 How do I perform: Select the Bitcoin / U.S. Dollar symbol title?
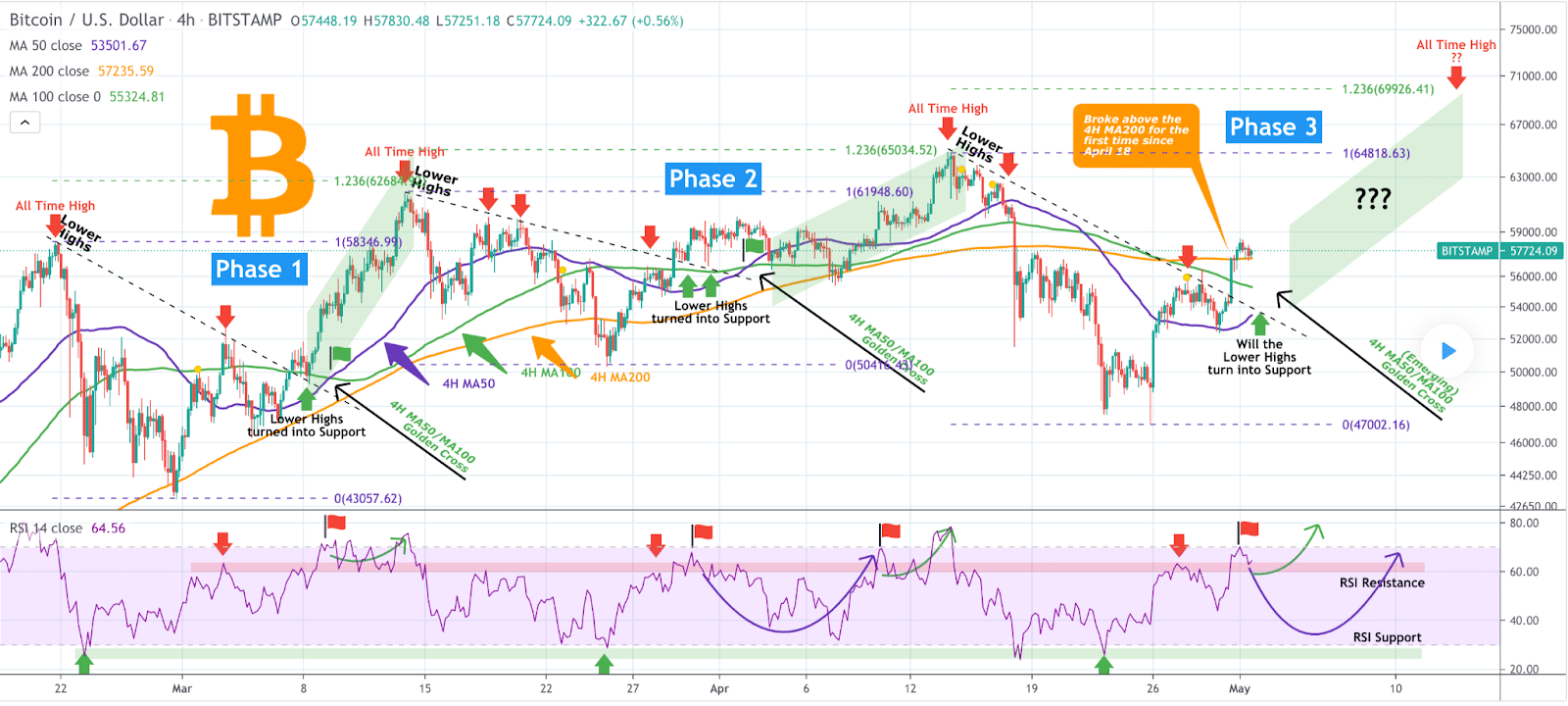(87, 20)
